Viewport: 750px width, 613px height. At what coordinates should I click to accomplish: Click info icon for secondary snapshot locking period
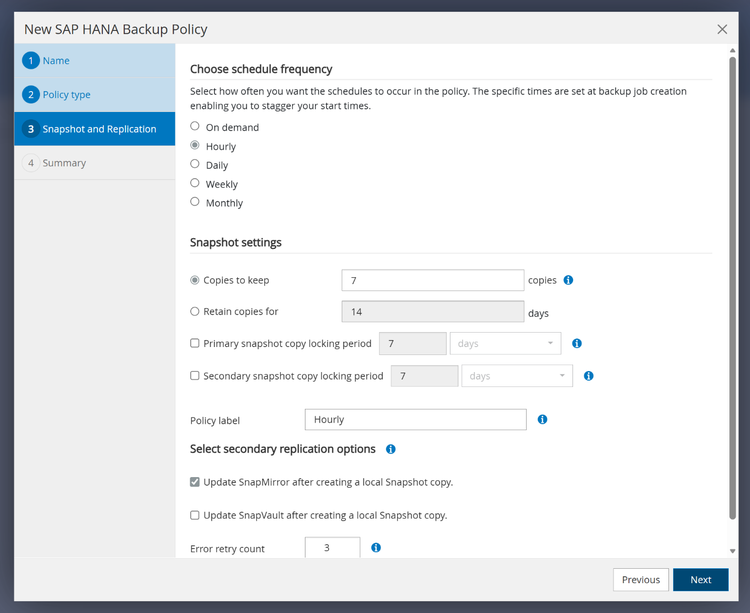coord(589,376)
